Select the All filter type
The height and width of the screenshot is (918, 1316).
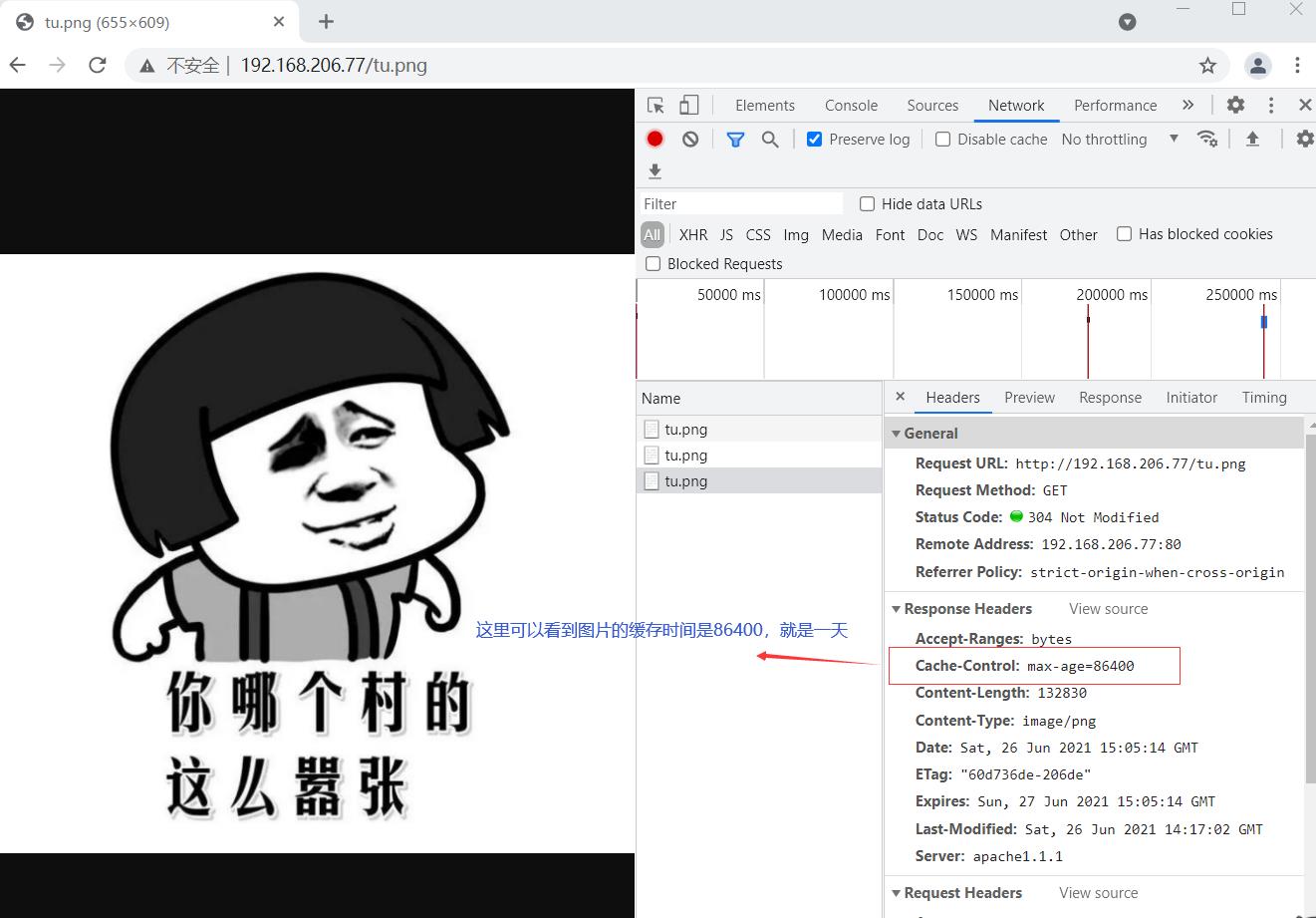click(x=652, y=234)
